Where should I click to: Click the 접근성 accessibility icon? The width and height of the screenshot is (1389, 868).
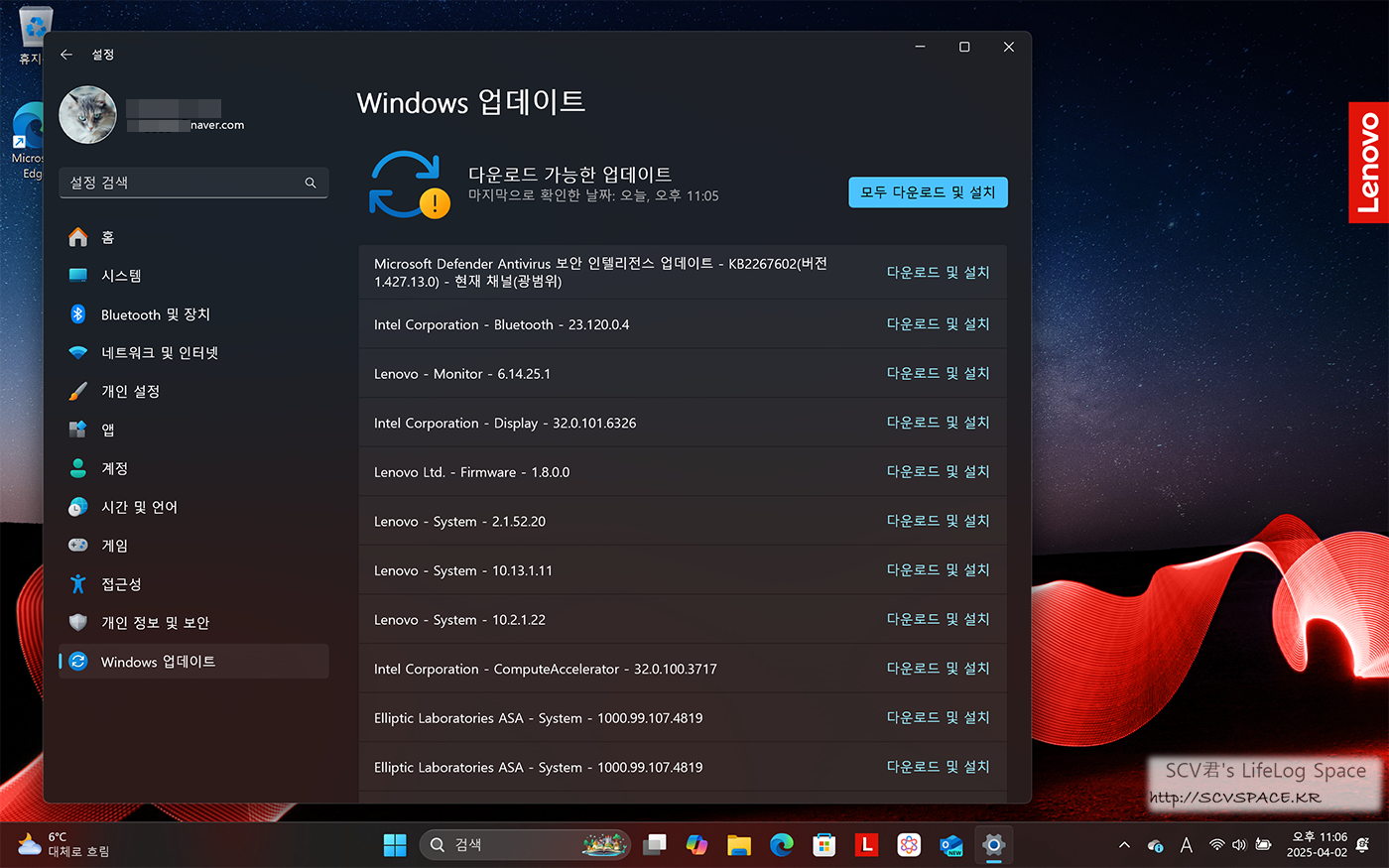tap(78, 584)
